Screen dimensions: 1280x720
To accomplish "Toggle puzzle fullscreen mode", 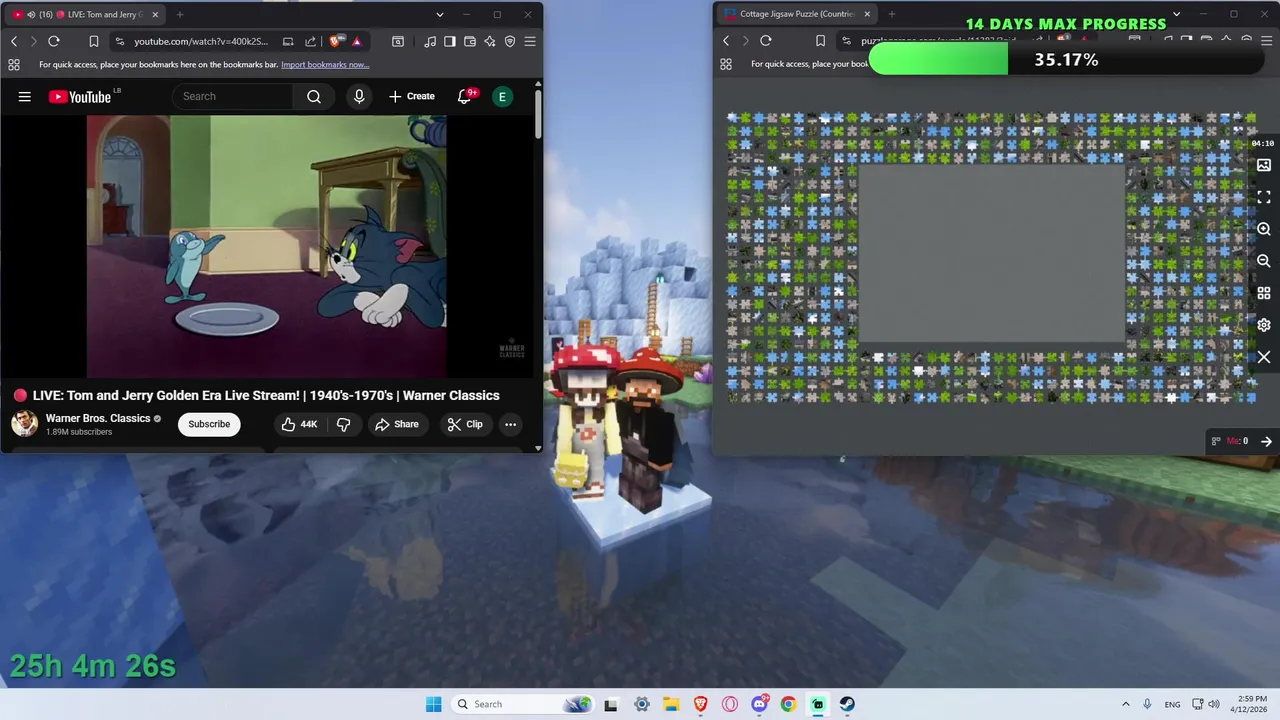I will (1264, 197).
